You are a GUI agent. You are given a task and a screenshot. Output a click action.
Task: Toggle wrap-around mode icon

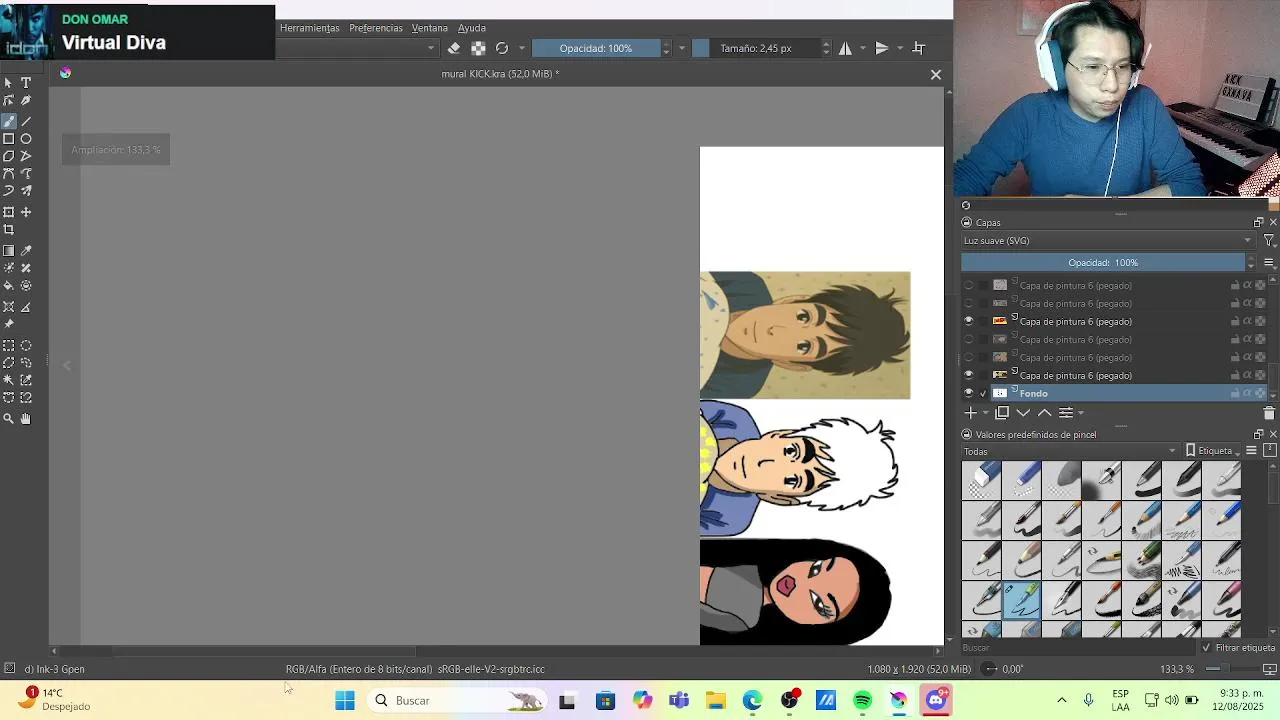919,48
